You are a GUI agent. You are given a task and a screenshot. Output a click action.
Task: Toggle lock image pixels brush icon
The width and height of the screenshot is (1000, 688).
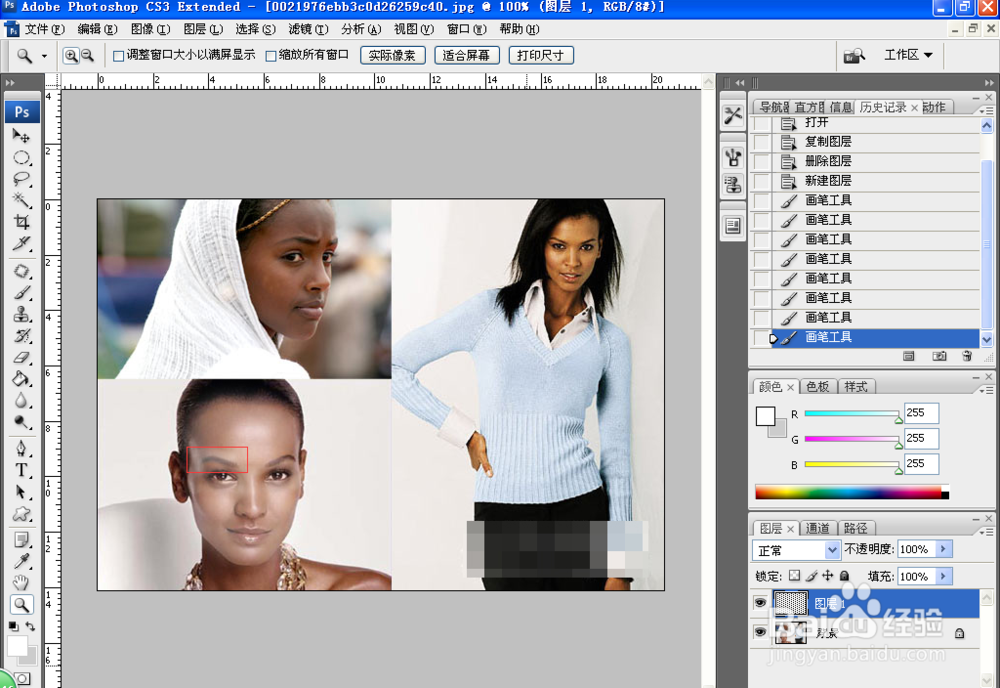pyautogui.click(x=811, y=576)
